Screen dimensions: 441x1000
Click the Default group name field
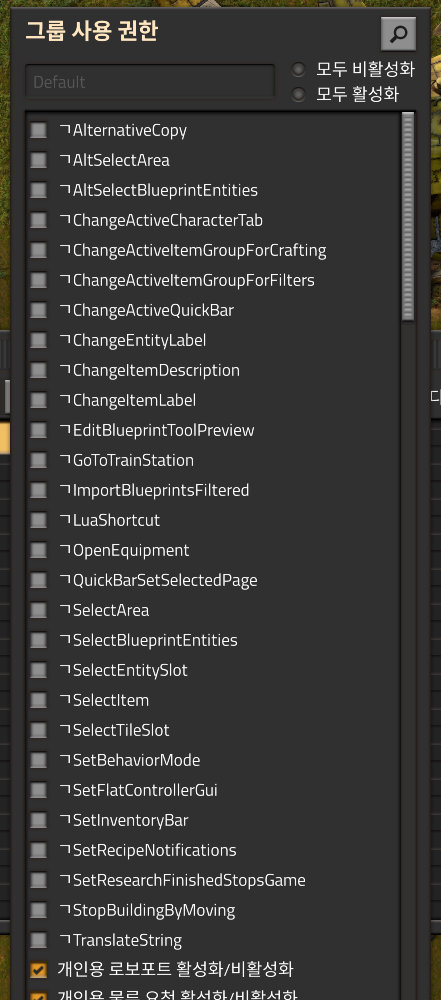(150, 82)
